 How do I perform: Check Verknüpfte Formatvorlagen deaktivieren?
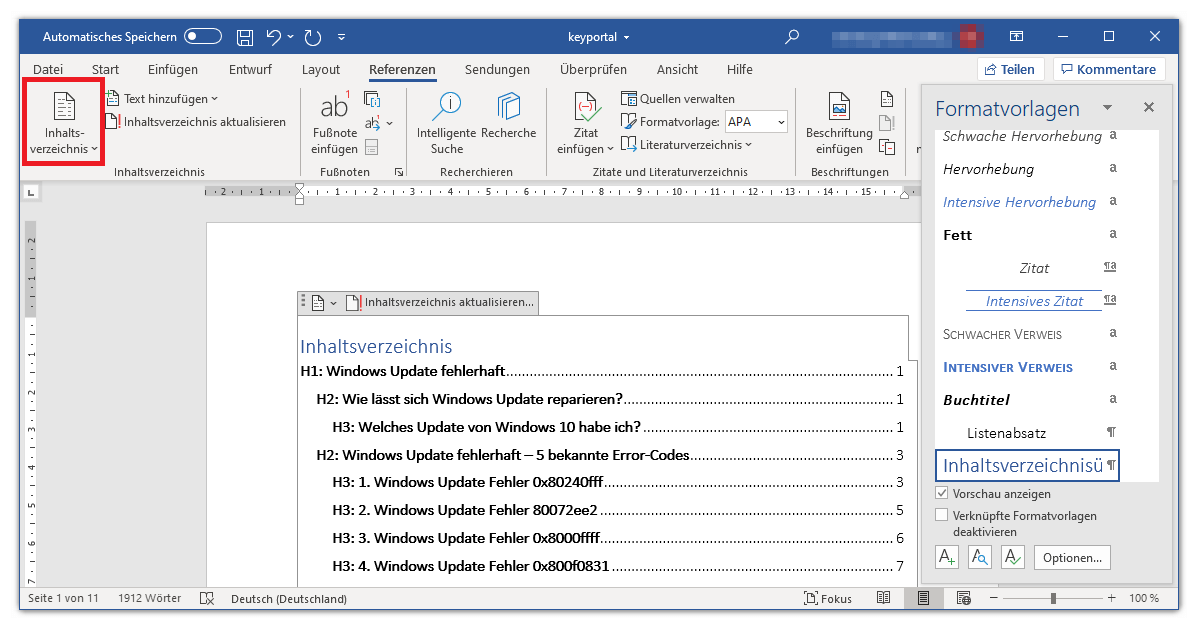[941, 515]
